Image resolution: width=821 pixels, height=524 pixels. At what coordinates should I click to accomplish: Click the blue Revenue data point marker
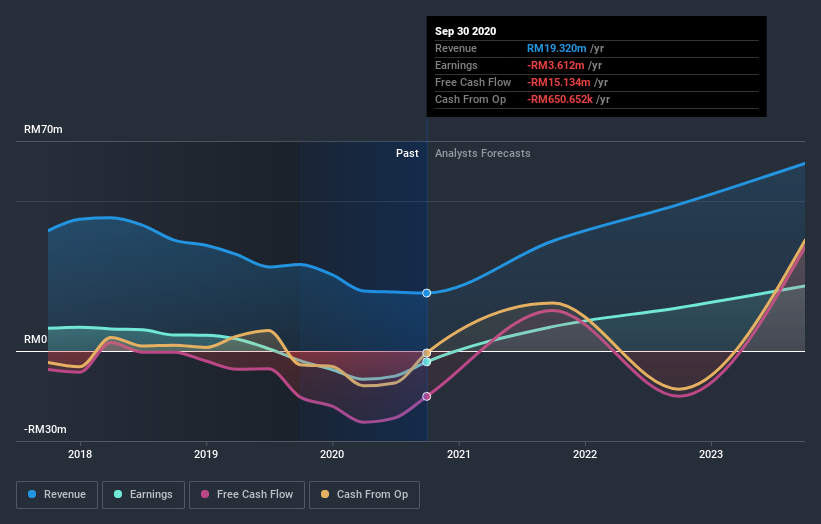(427, 293)
